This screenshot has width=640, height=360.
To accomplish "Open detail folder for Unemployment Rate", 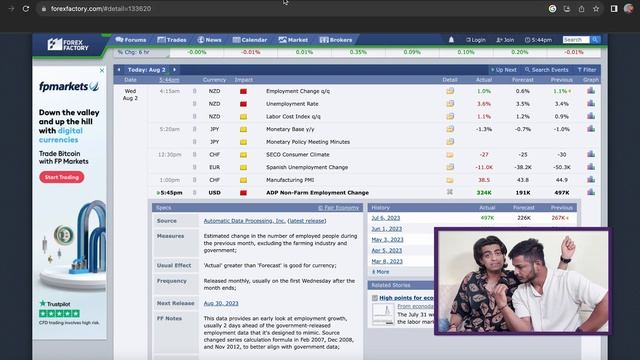I will point(450,104).
